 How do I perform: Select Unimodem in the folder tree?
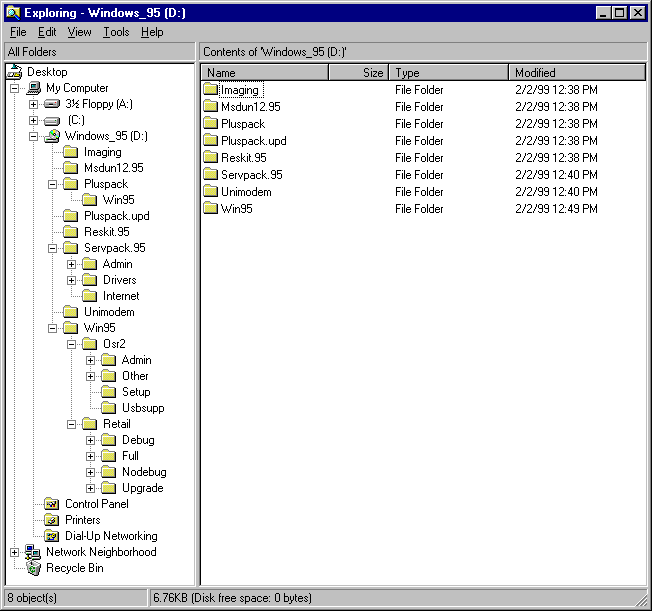click(x=109, y=312)
